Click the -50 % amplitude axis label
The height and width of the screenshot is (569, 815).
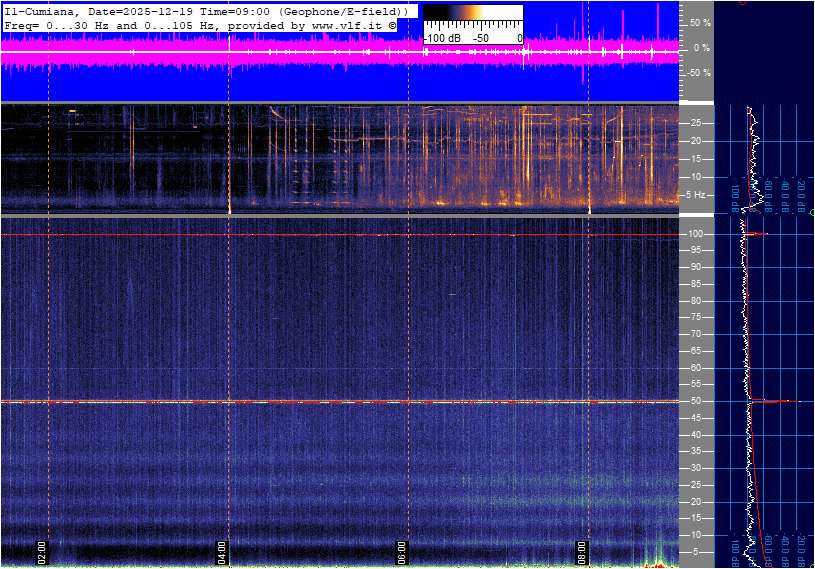point(698,73)
